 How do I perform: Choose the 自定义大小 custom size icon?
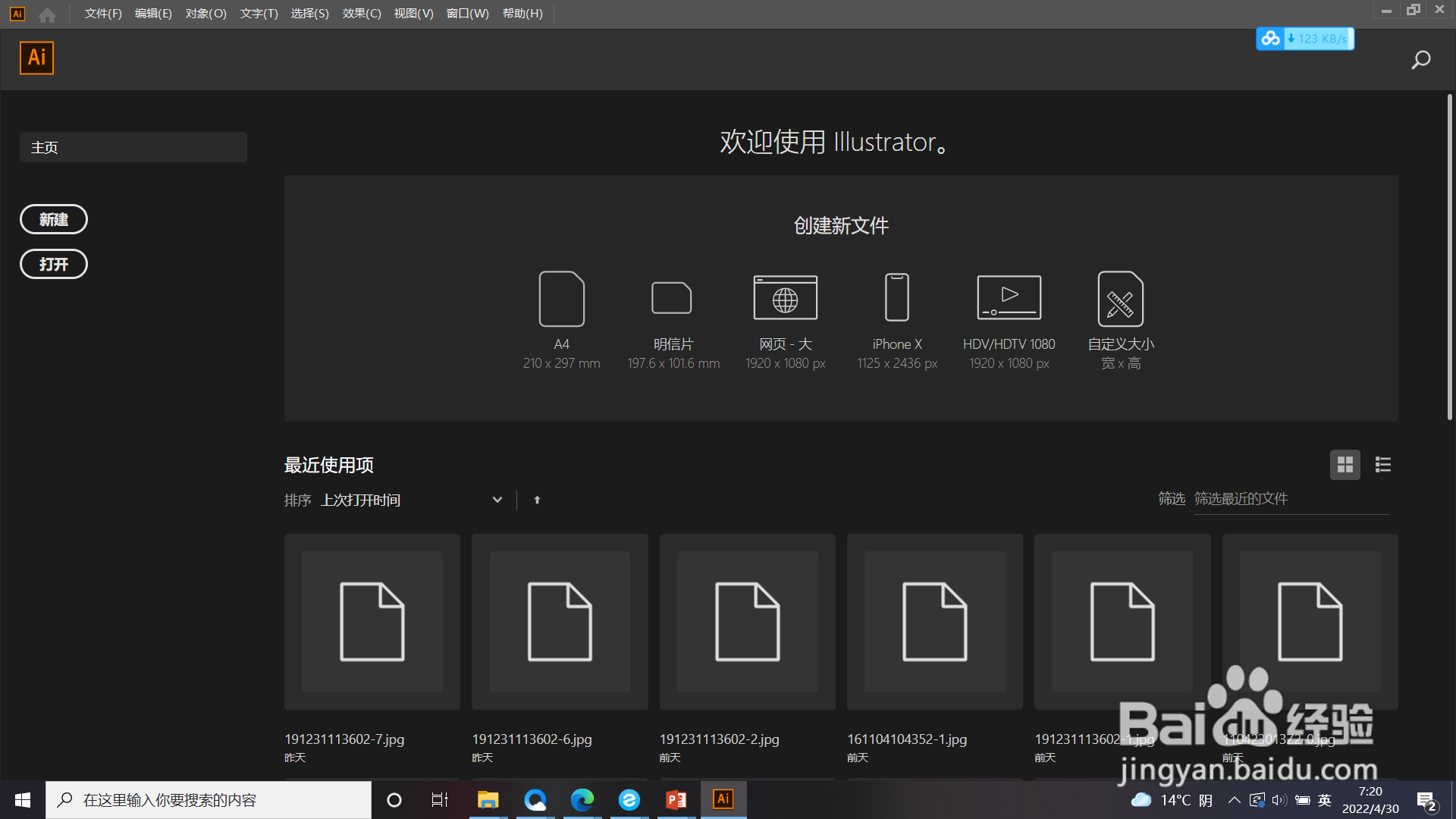coord(1120,299)
